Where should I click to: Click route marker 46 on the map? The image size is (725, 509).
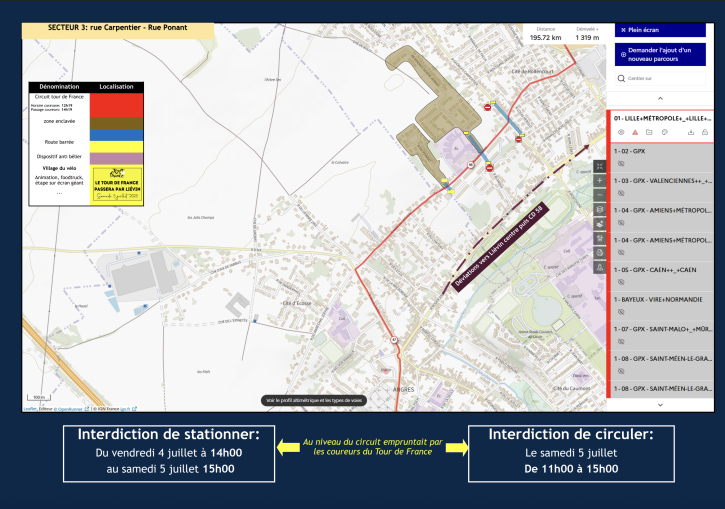pos(471,165)
